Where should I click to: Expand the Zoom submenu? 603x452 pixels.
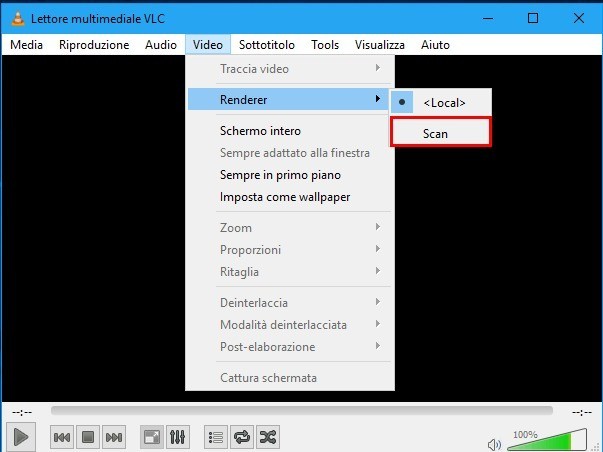(288, 227)
